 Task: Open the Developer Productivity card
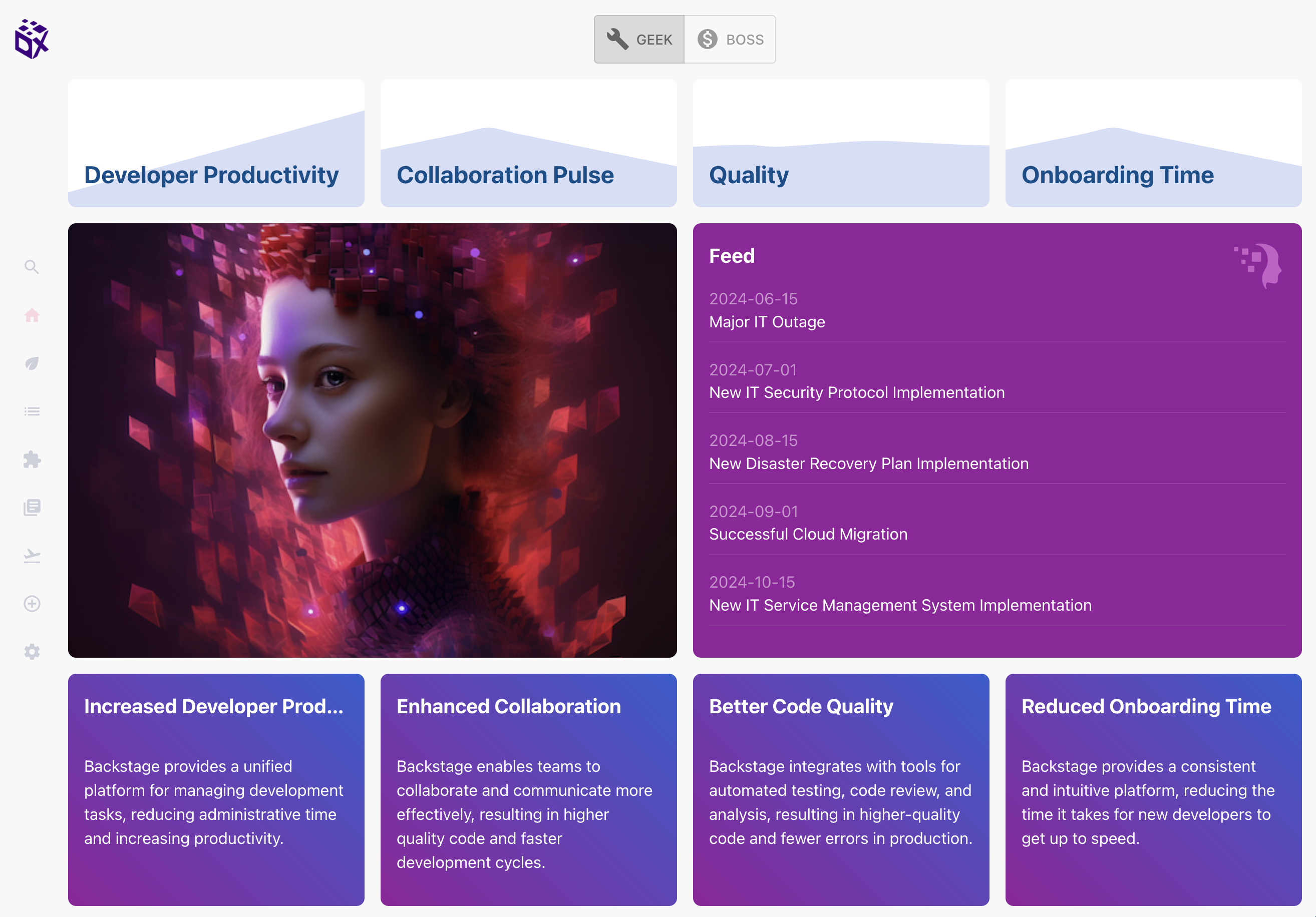216,143
